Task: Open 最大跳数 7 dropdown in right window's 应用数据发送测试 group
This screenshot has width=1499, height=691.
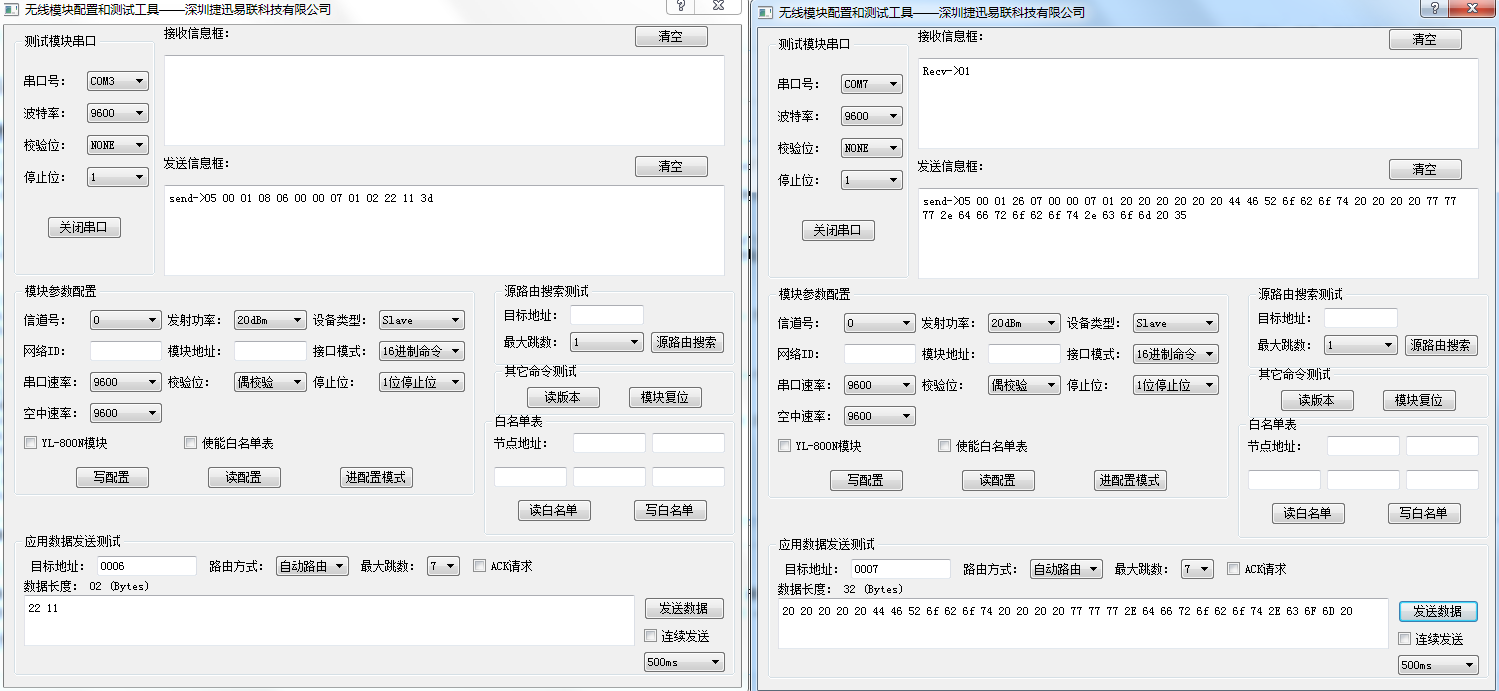Action: 1197,569
